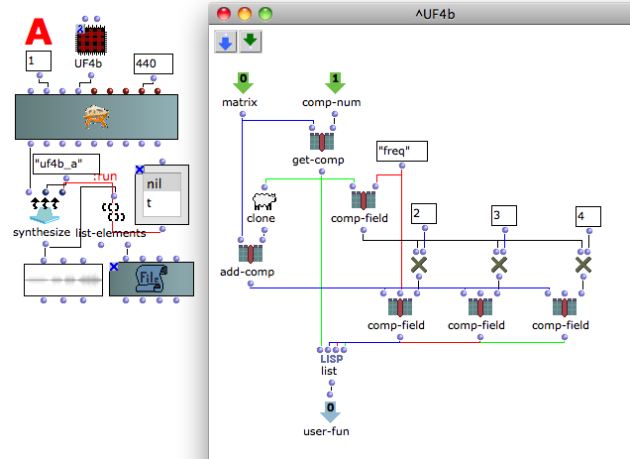Screen dimensions: 630x459
Task: Click the green down-arrow toolbar button
Action: coord(250,41)
